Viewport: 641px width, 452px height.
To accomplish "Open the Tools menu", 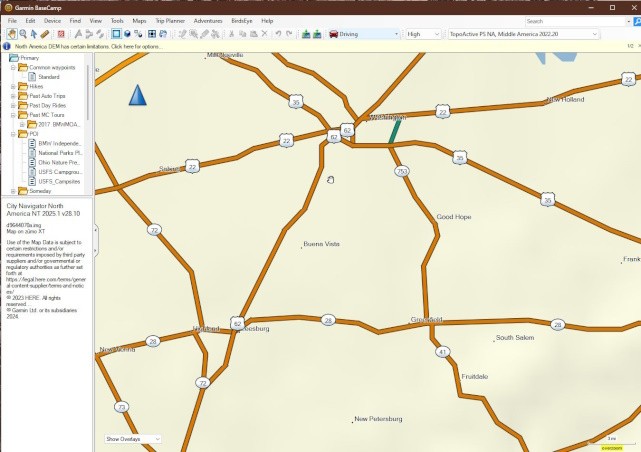I will (x=117, y=21).
